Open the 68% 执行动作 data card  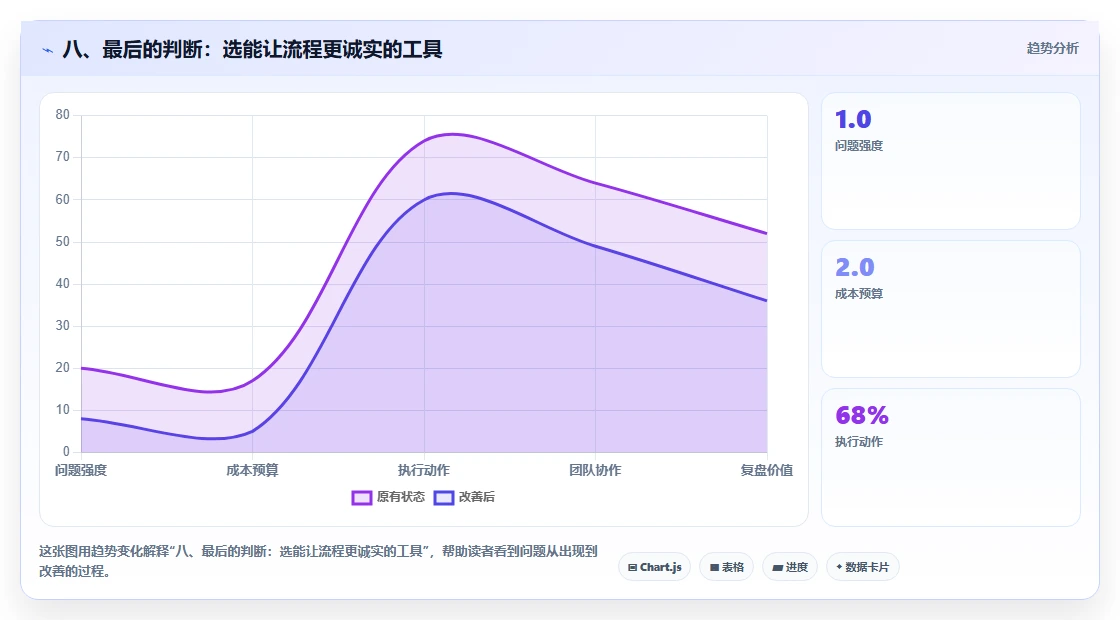(951, 457)
